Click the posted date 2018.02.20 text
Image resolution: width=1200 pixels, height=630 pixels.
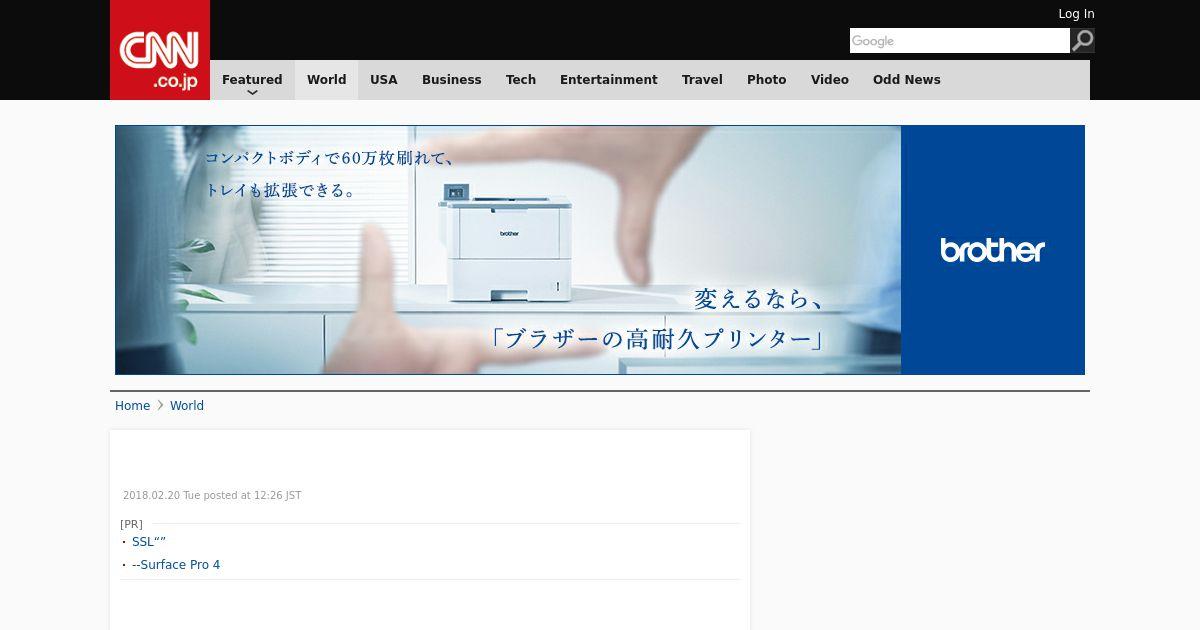[212, 496]
